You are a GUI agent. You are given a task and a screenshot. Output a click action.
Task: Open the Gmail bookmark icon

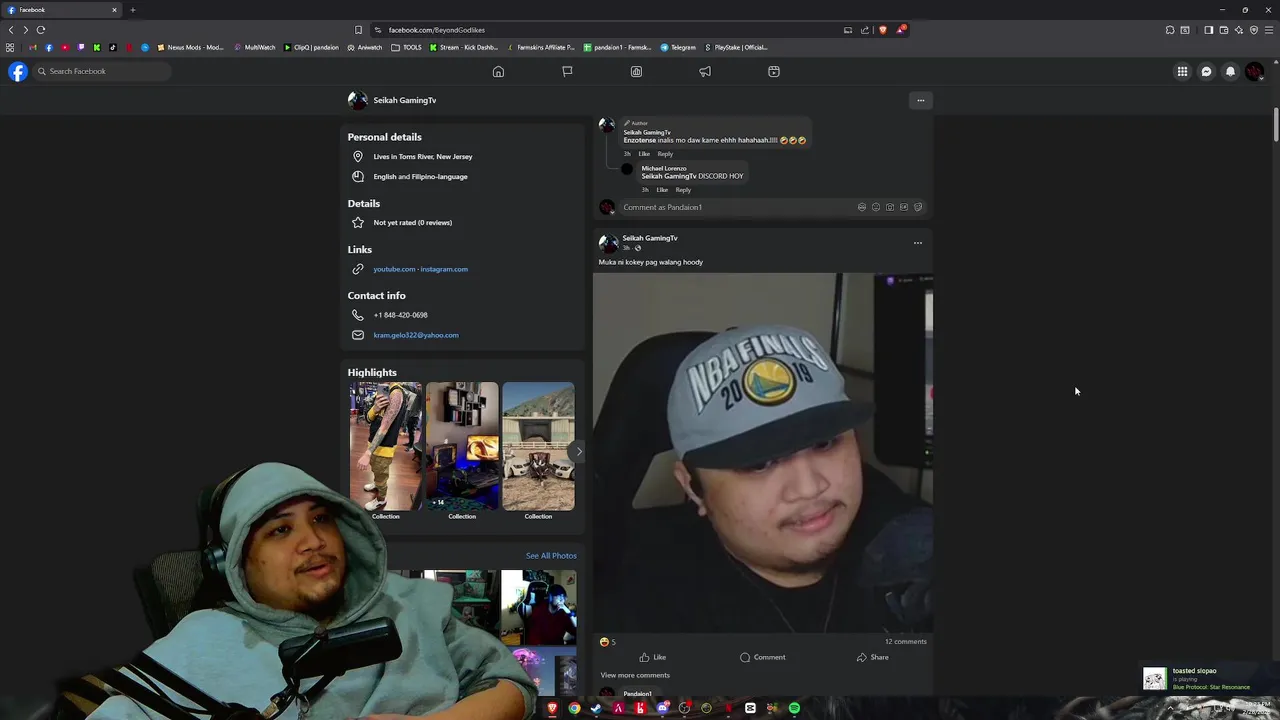click(x=33, y=47)
